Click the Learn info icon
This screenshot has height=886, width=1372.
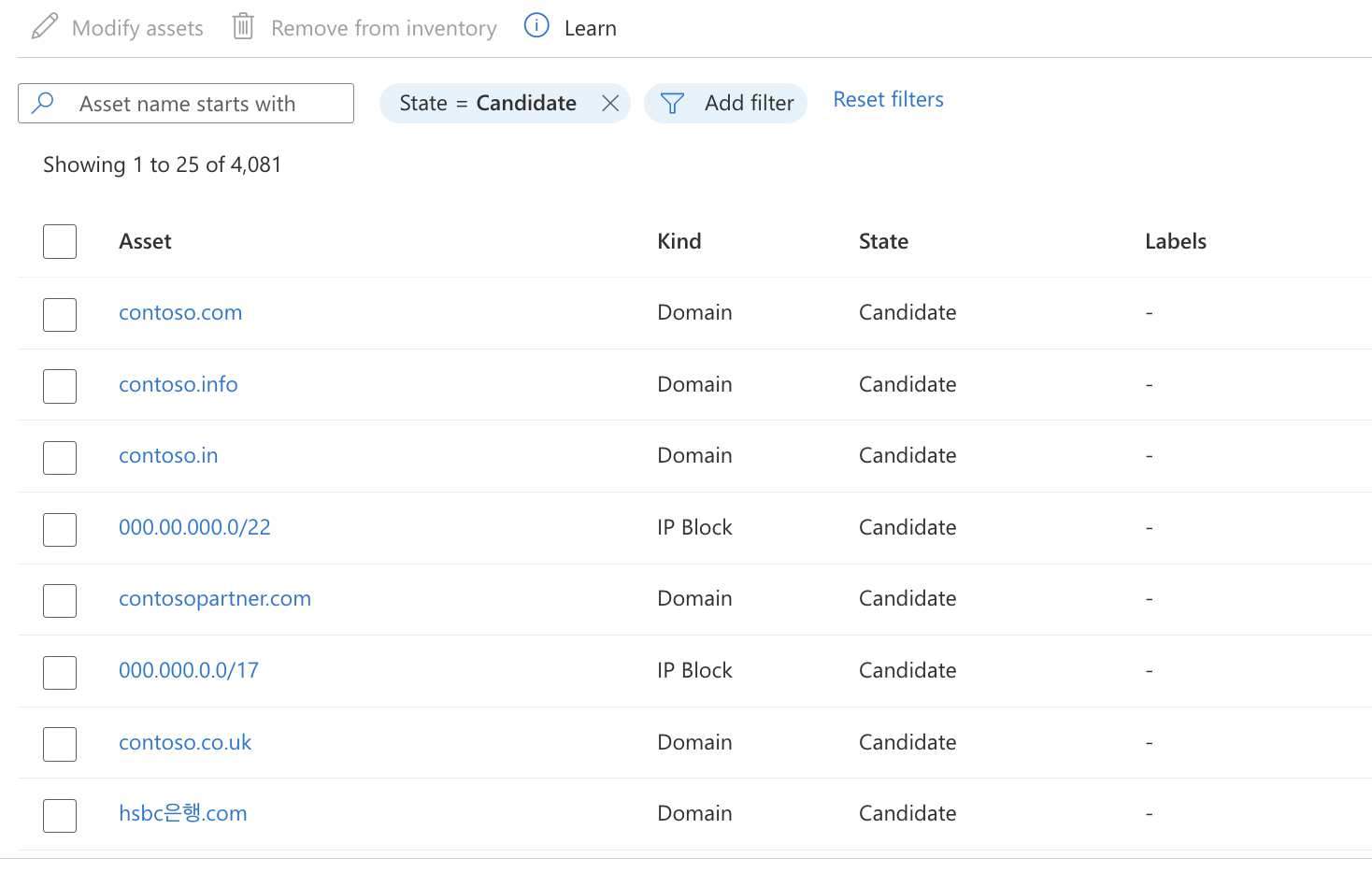pos(536,26)
